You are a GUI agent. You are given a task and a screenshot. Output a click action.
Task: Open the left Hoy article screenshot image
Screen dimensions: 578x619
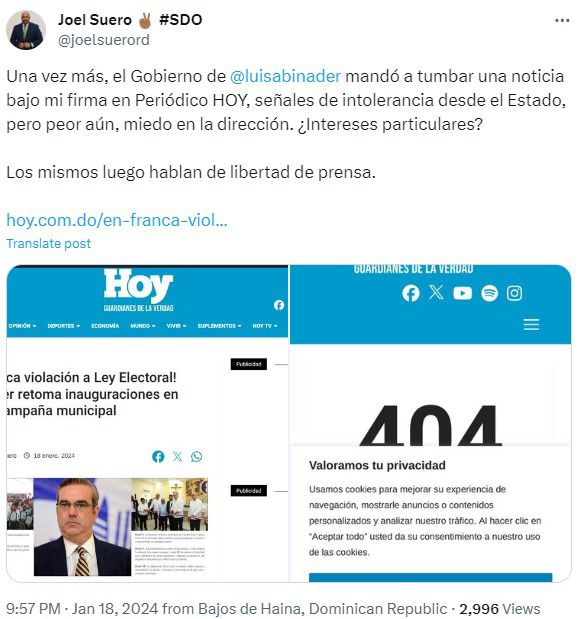pyautogui.click(x=147, y=424)
